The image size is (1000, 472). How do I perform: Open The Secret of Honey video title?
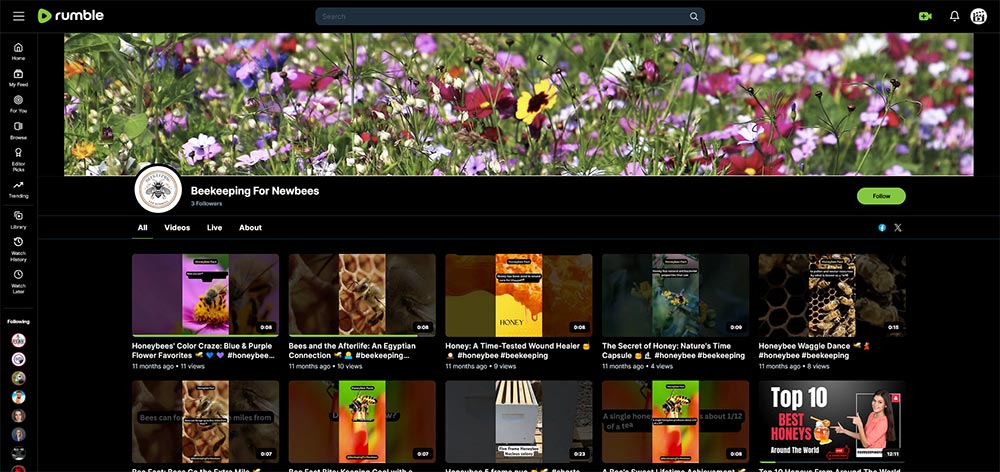pos(673,350)
